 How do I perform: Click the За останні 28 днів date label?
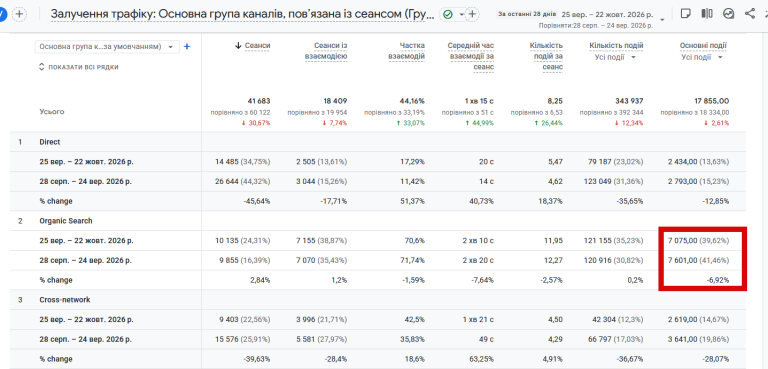[527, 14]
